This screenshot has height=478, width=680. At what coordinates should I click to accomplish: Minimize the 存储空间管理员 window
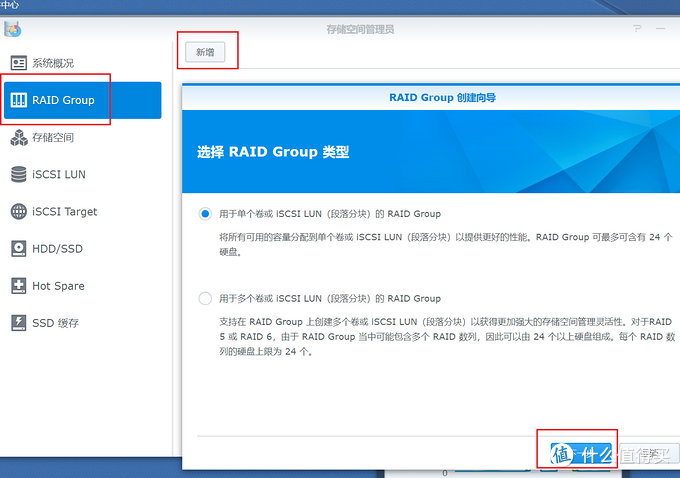[660, 29]
